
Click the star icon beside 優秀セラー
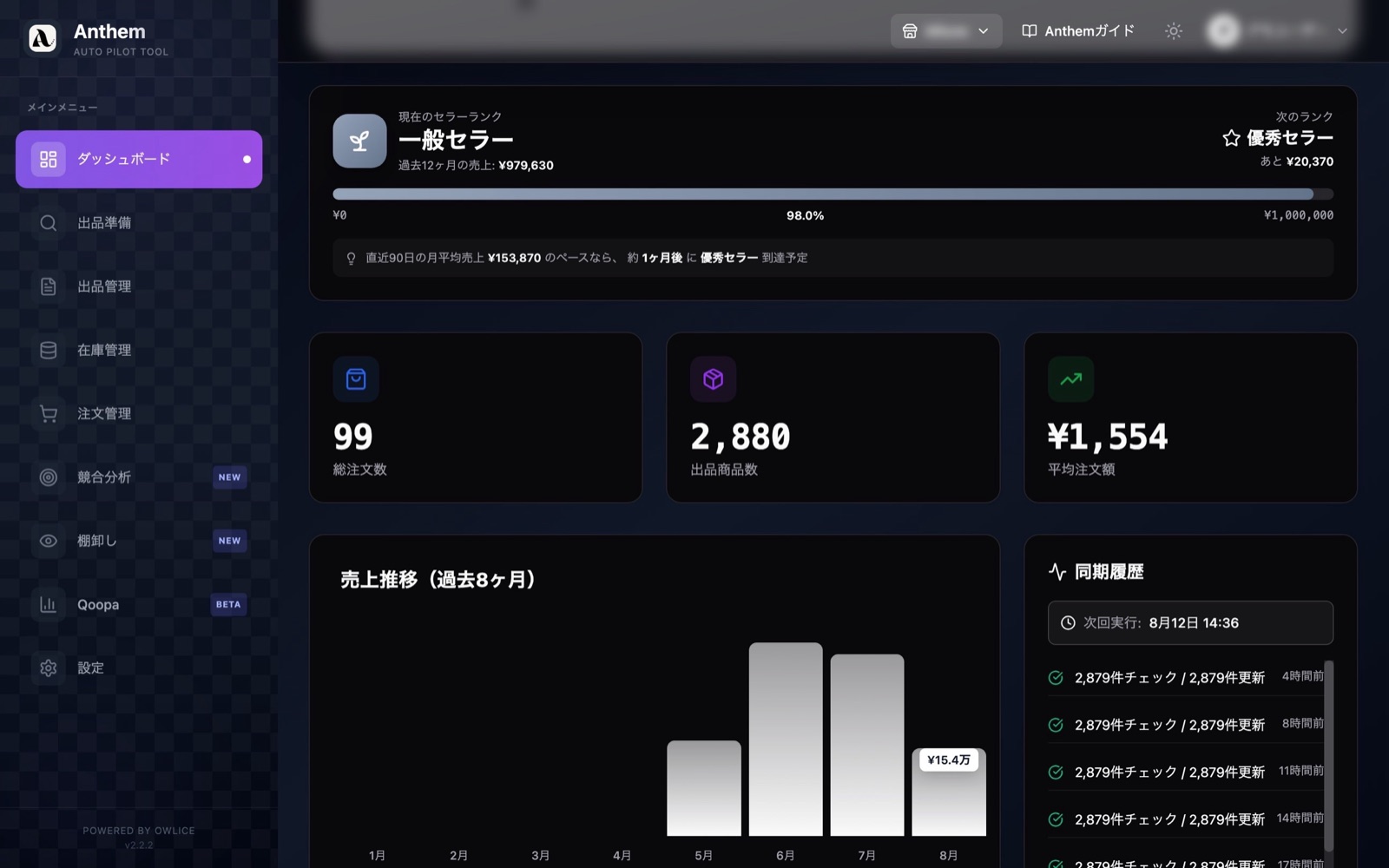coord(1231,138)
